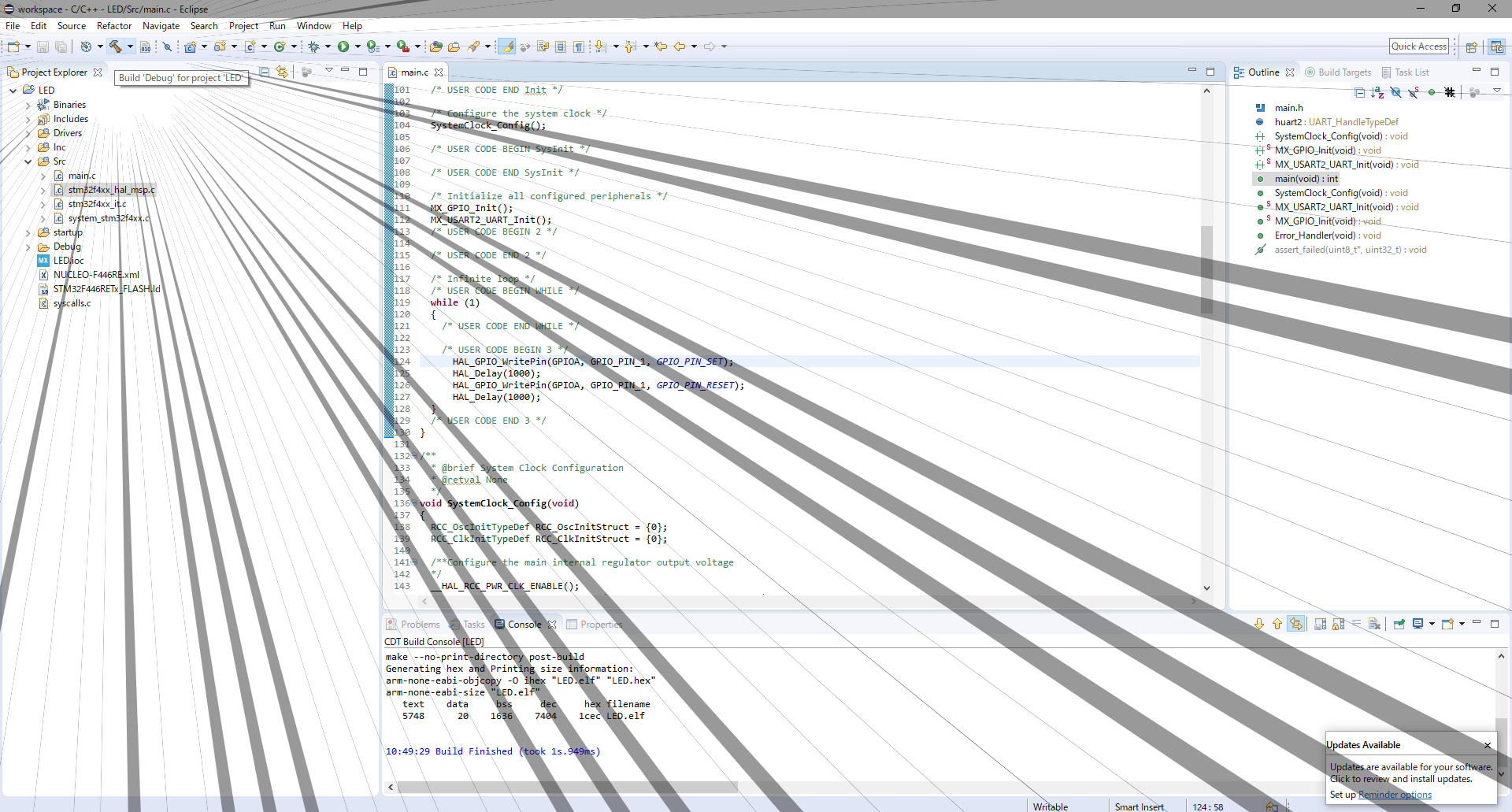
Task: Expand the Drivers folder in Project Explorer
Action: click(x=30, y=132)
